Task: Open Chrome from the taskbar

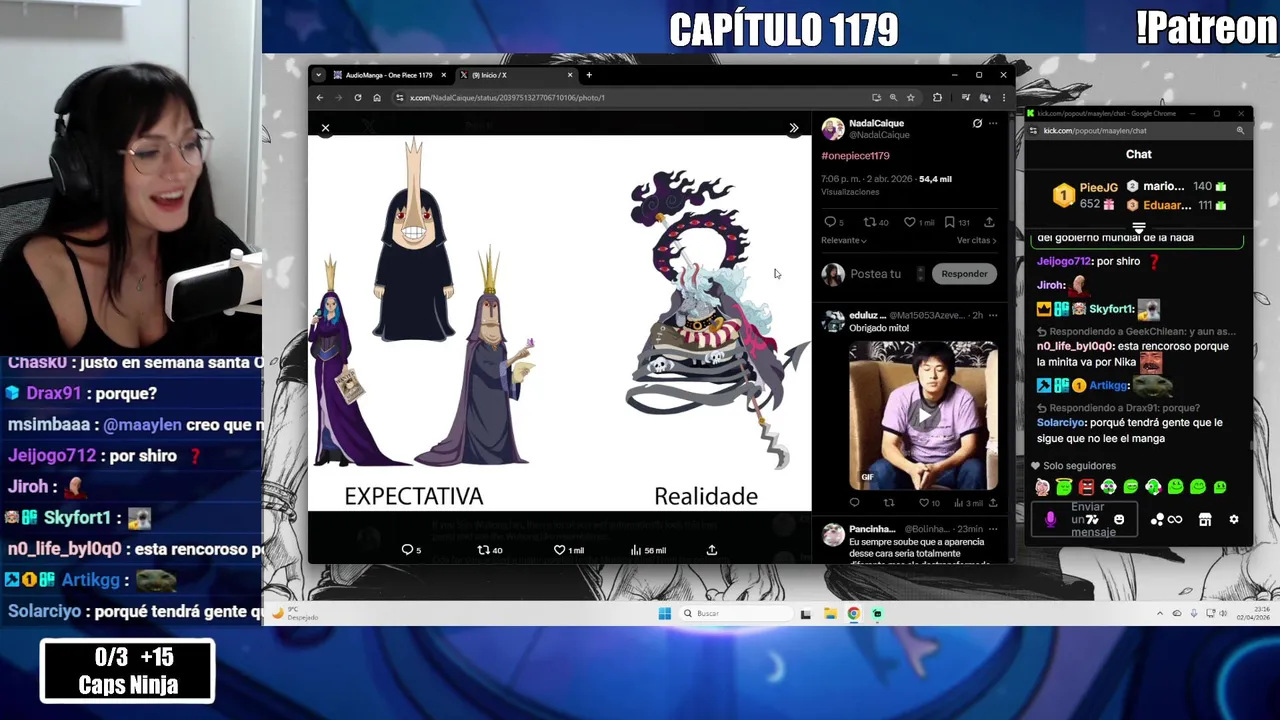Action: click(x=854, y=614)
